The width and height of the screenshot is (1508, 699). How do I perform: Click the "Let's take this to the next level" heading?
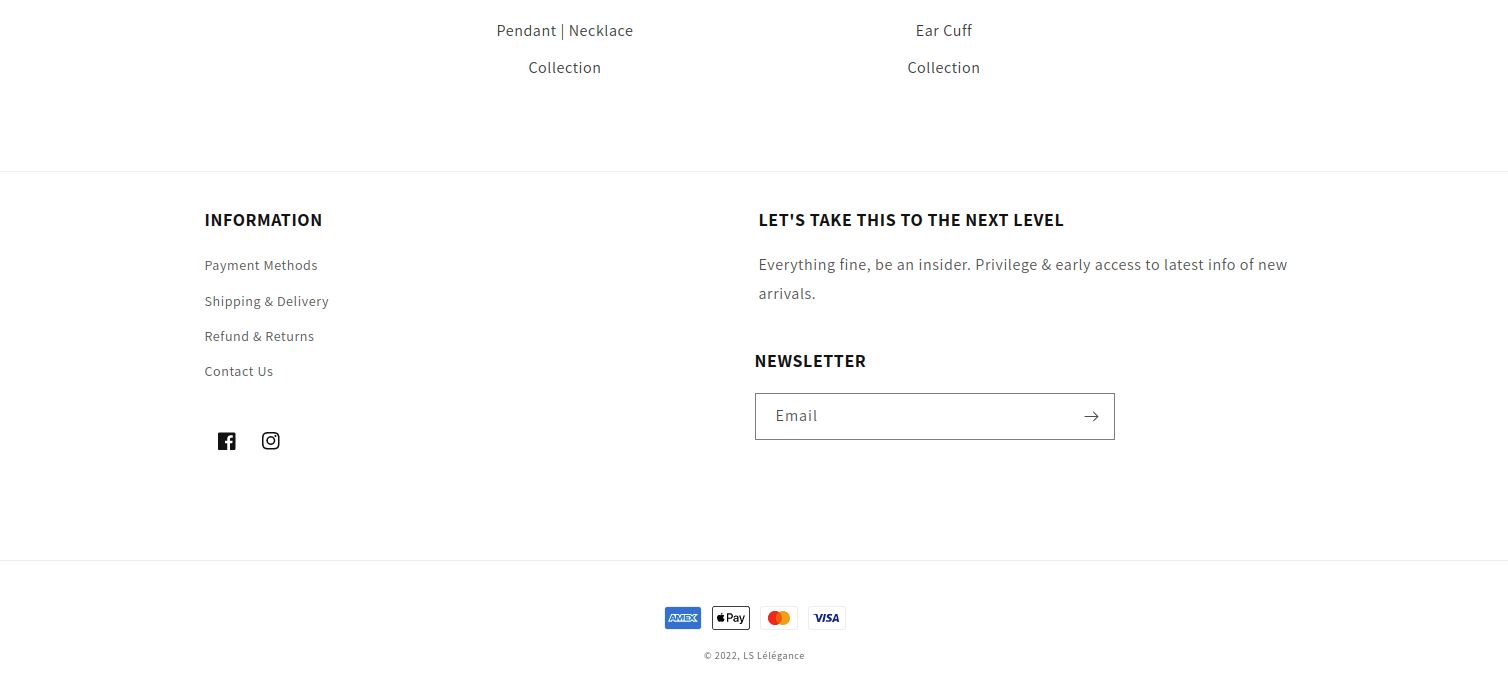(x=911, y=220)
